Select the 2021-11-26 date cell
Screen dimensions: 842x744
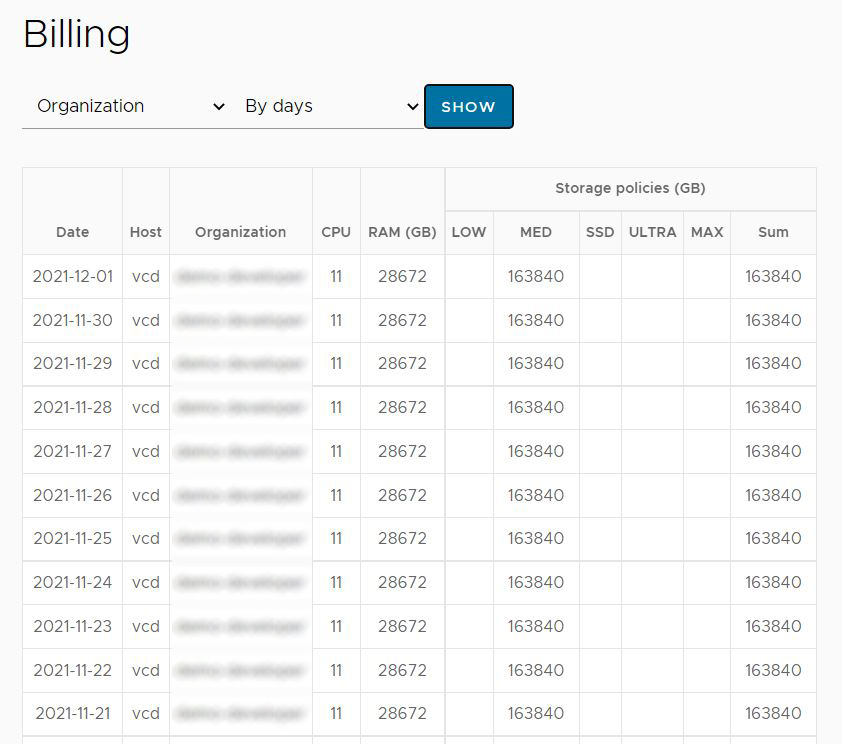[x=72, y=495]
